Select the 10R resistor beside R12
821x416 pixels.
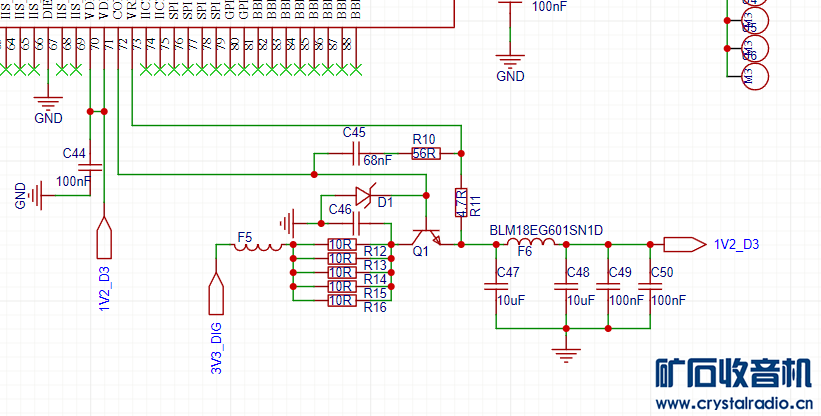click(342, 244)
